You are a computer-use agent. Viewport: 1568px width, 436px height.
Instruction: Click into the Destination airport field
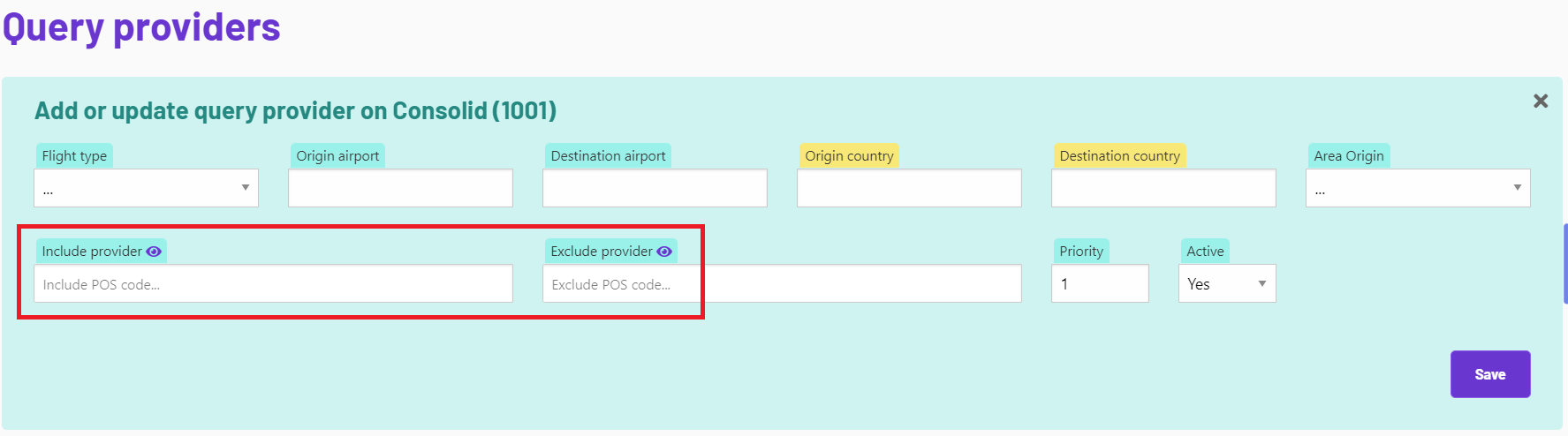655,188
